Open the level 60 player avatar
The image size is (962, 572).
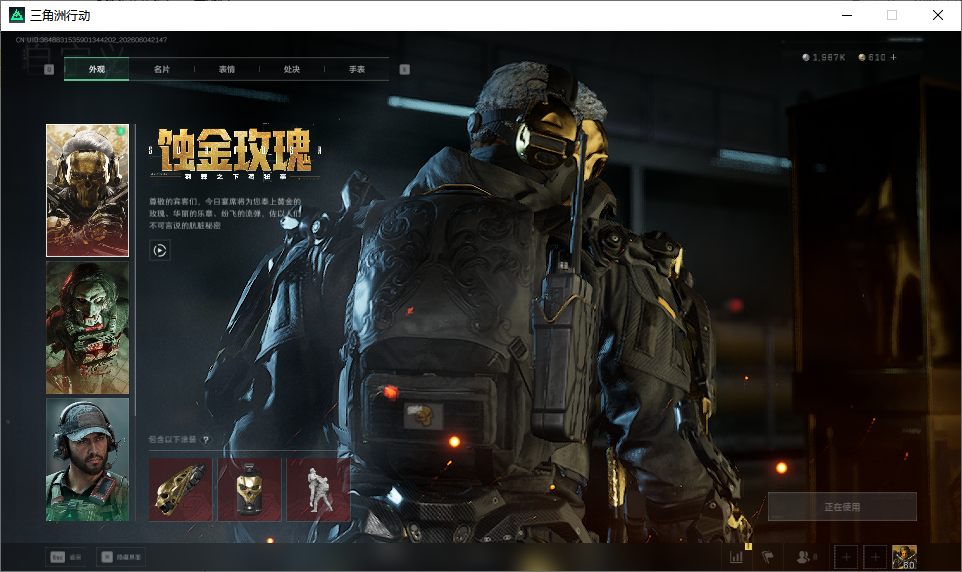pos(904,557)
